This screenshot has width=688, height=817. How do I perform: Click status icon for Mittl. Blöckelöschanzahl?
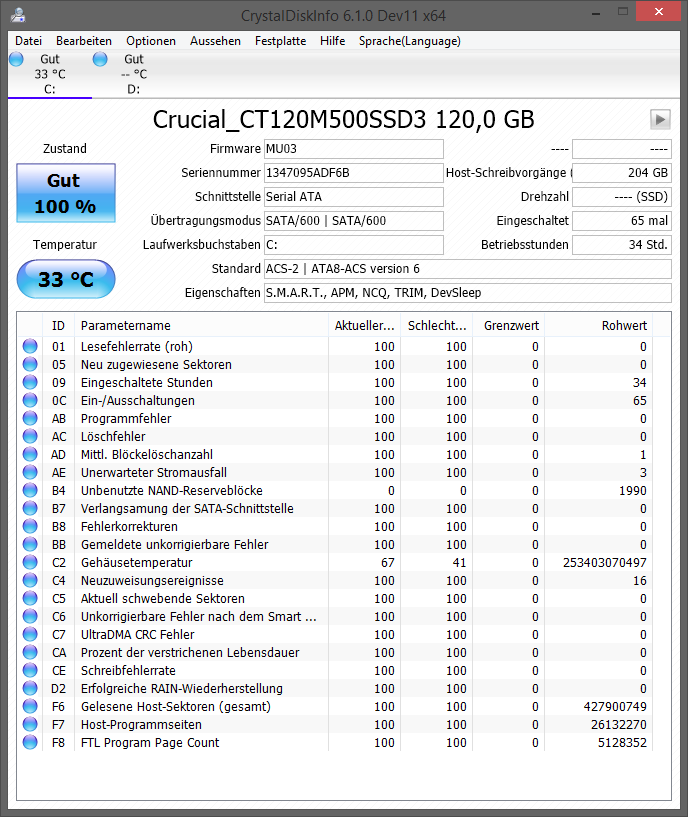pyautogui.click(x=30, y=454)
